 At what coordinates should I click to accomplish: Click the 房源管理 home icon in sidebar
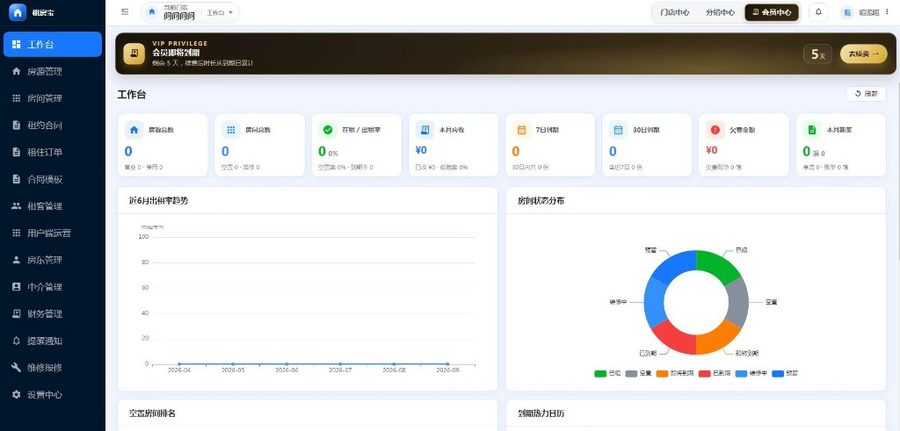pyautogui.click(x=16, y=71)
